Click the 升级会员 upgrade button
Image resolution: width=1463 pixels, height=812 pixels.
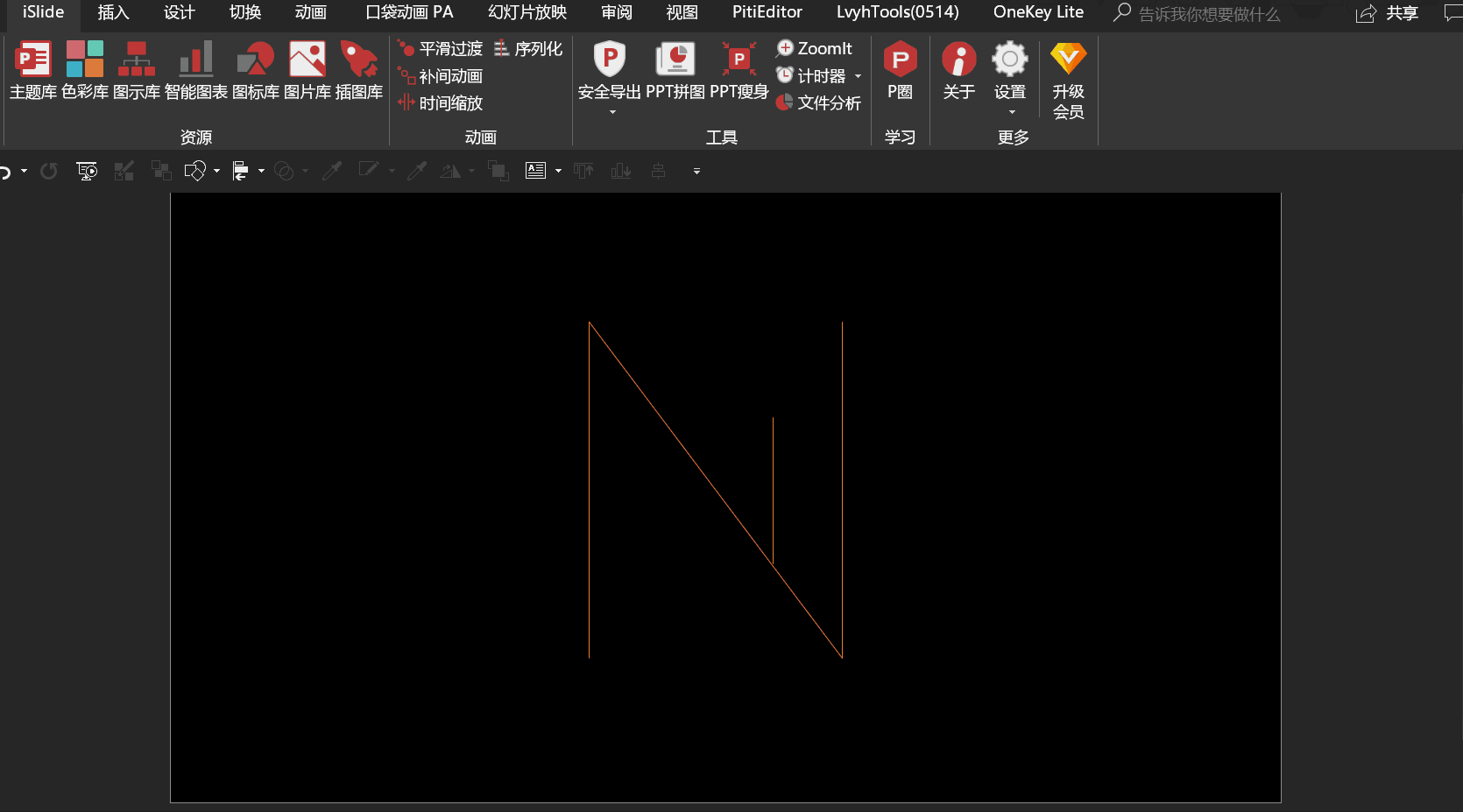click(x=1068, y=81)
